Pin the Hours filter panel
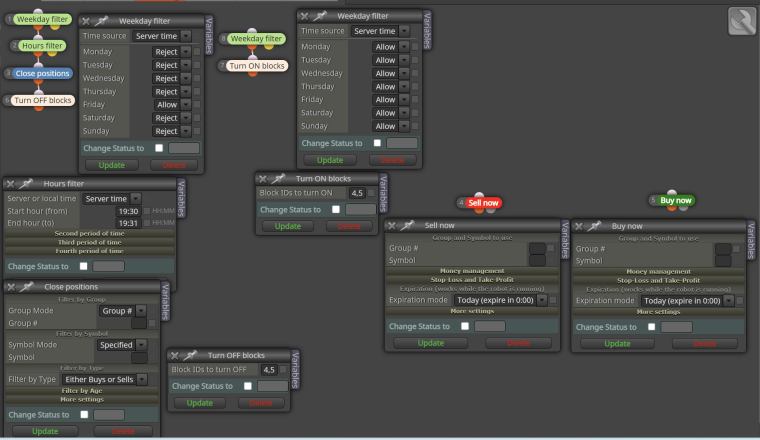This screenshot has width=760, height=440. (26, 184)
